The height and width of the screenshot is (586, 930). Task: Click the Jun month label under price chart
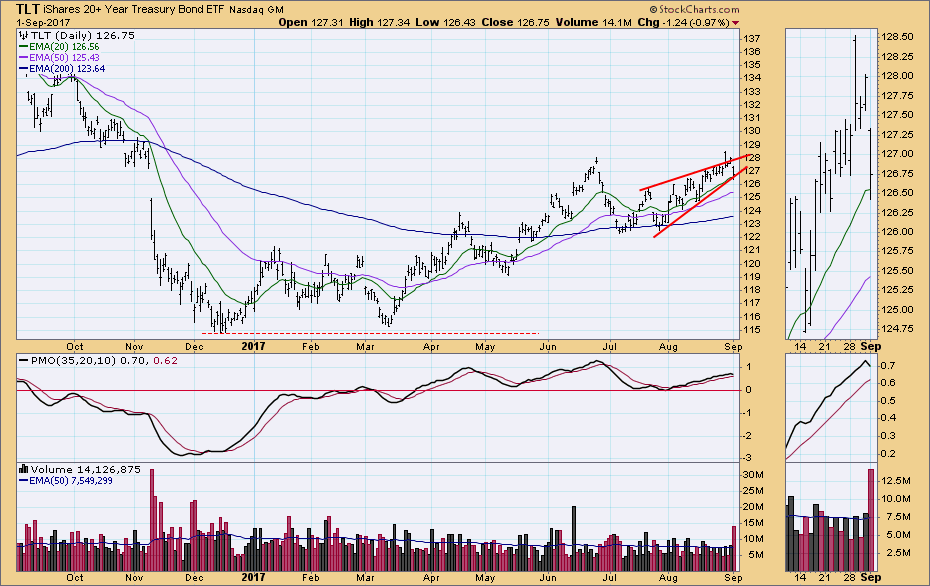click(x=546, y=345)
